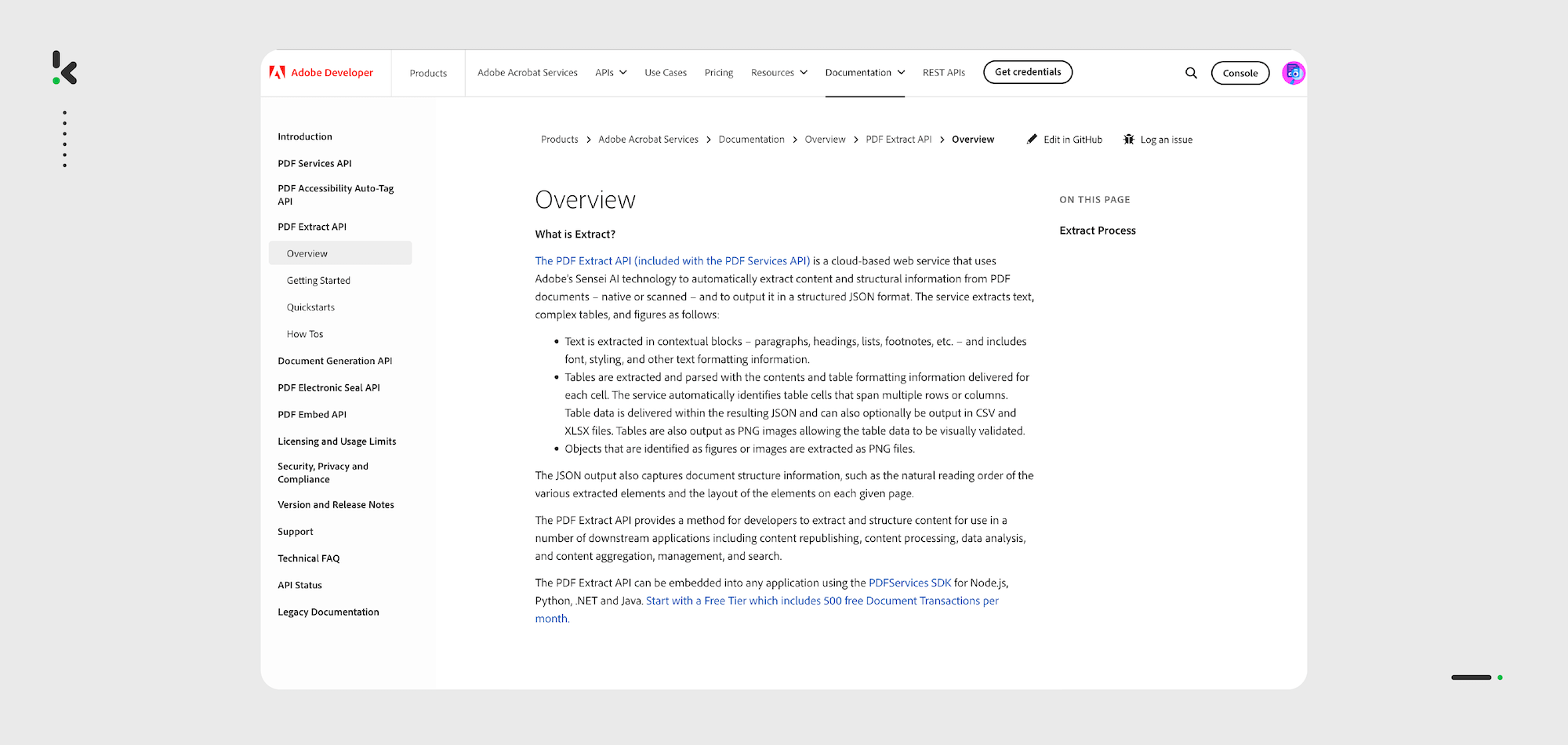Click the Edit in GitHub pencil icon

pyautogui.click(x=1032, y=140)
